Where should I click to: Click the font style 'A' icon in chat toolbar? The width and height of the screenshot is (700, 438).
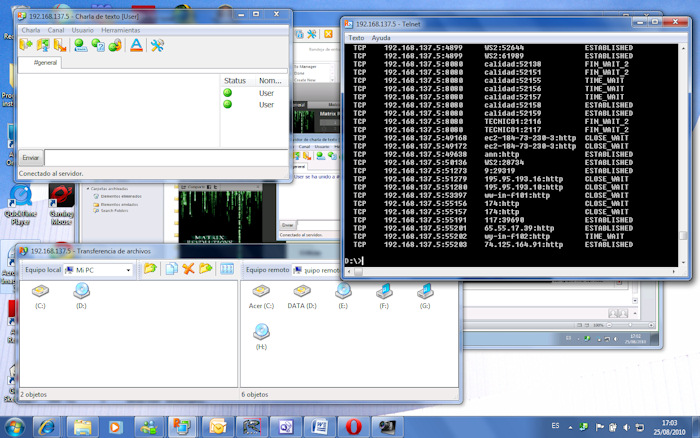click(136, 45)
